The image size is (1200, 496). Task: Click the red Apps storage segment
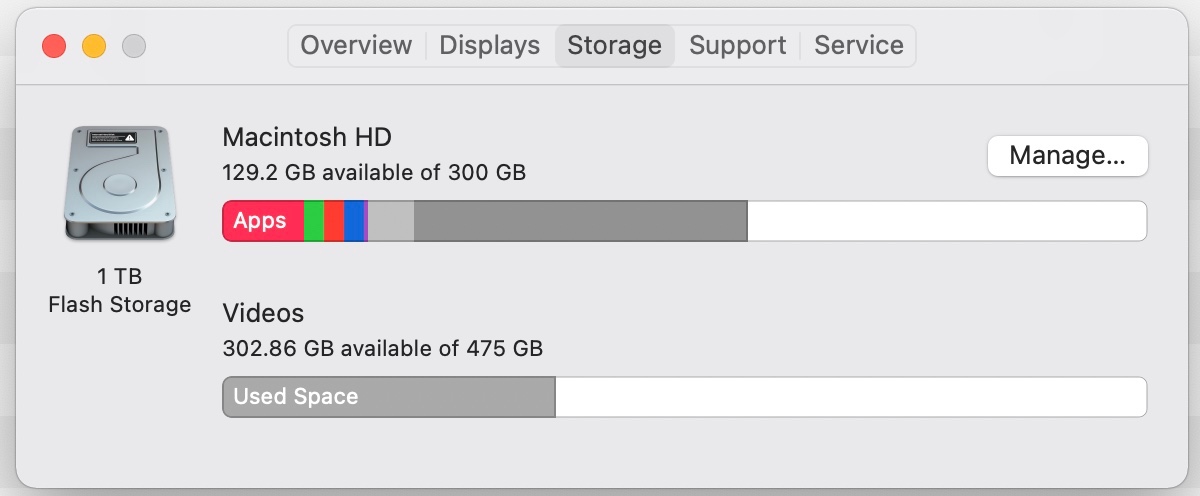pyautogui.click(x=261, y=221)
